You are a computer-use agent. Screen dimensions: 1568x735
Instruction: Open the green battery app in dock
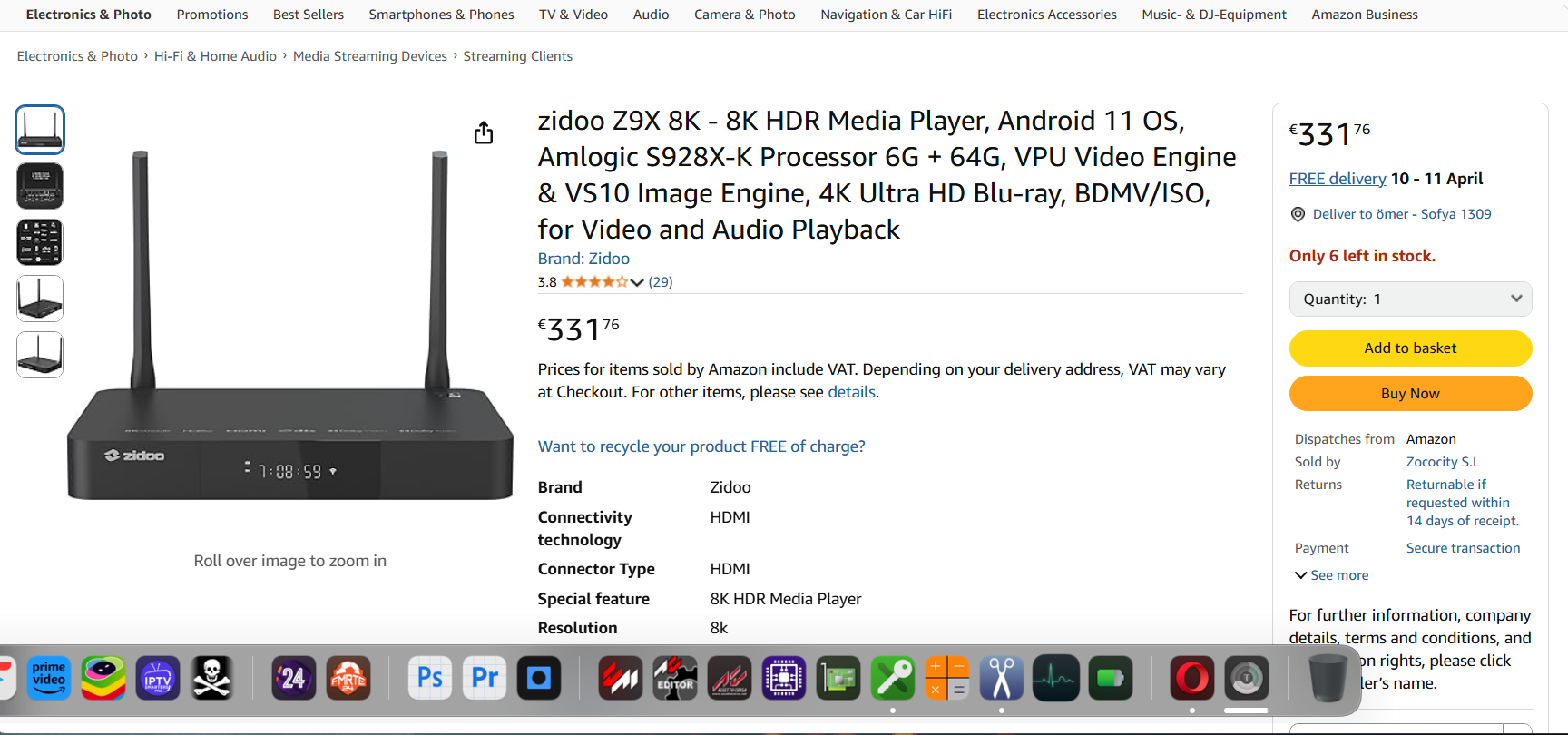1111,678
